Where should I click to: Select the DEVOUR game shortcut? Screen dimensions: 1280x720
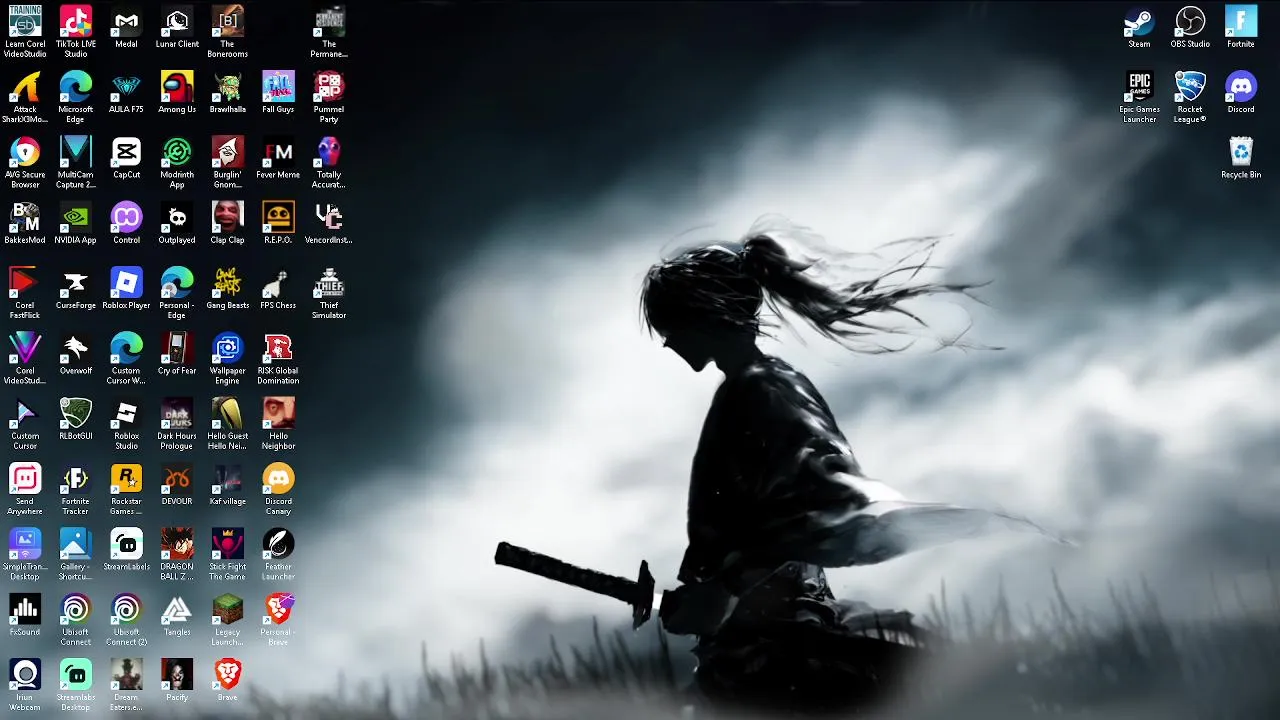pos(177,485)
